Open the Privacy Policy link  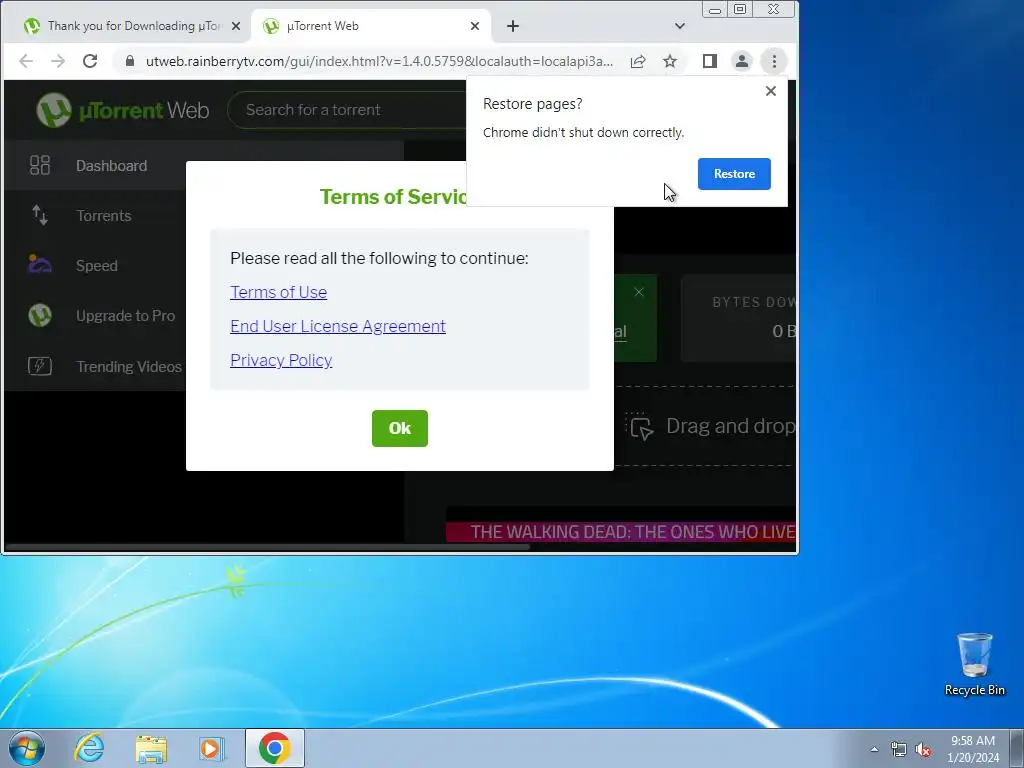tap(281, 360)
